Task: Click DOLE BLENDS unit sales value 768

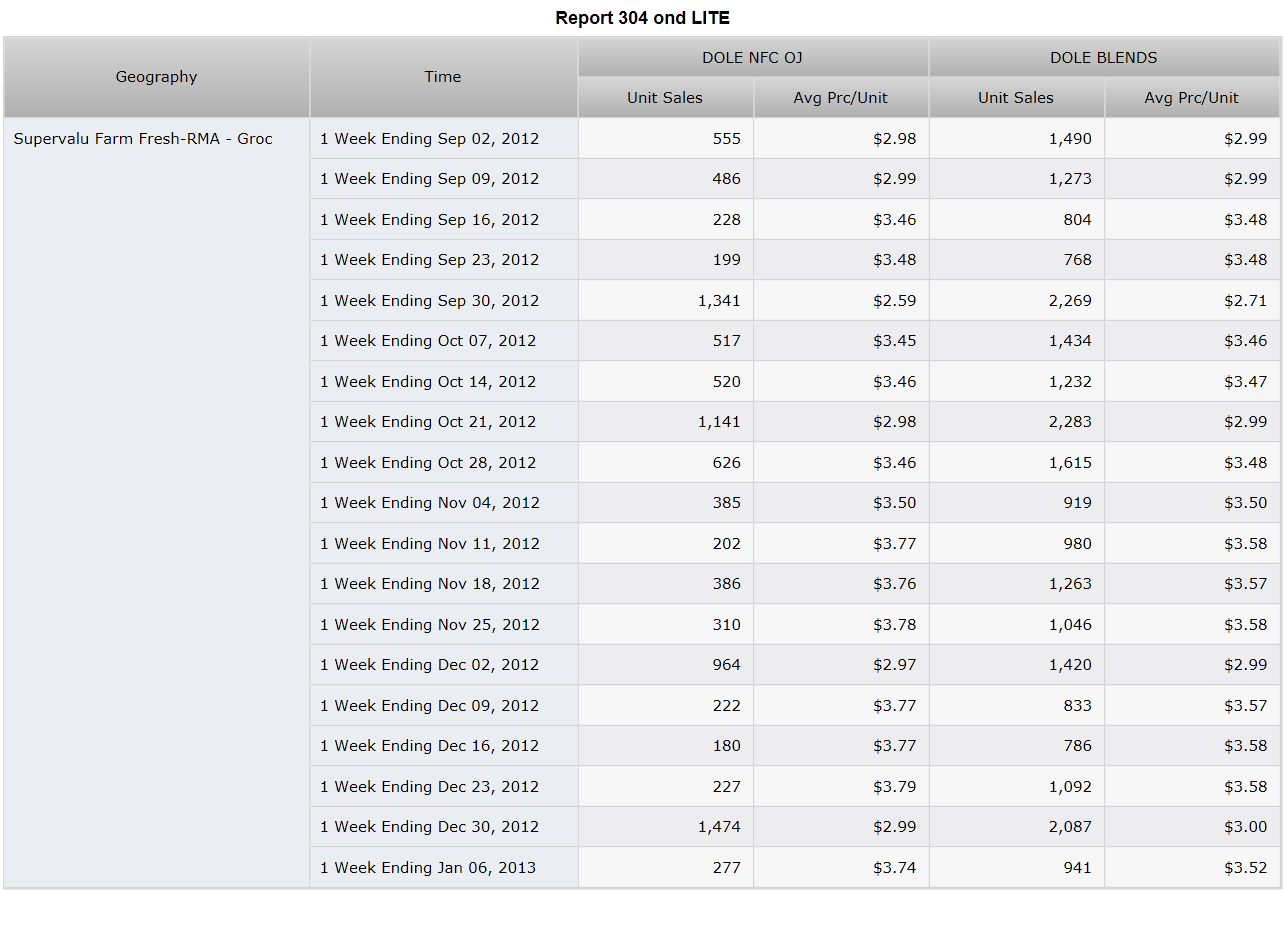Action: click(x=1078, y=260)
